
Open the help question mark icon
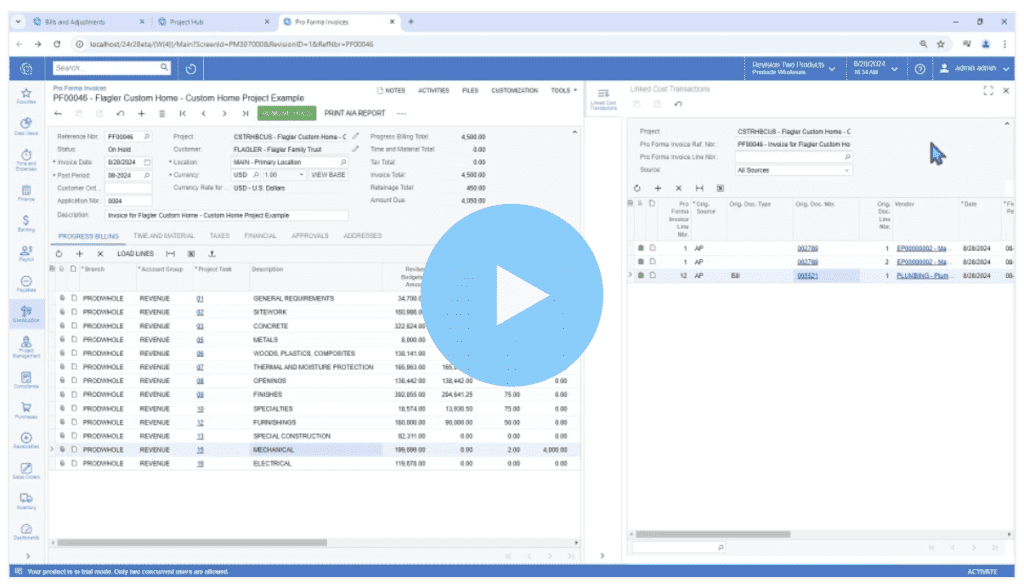[919, 68]
